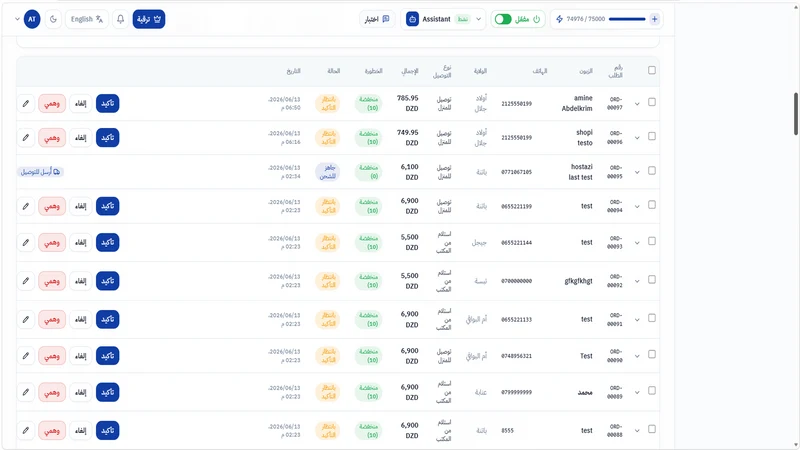Open the Assistant dropdown
Screen dimensions: 800x450
[443, 19]
